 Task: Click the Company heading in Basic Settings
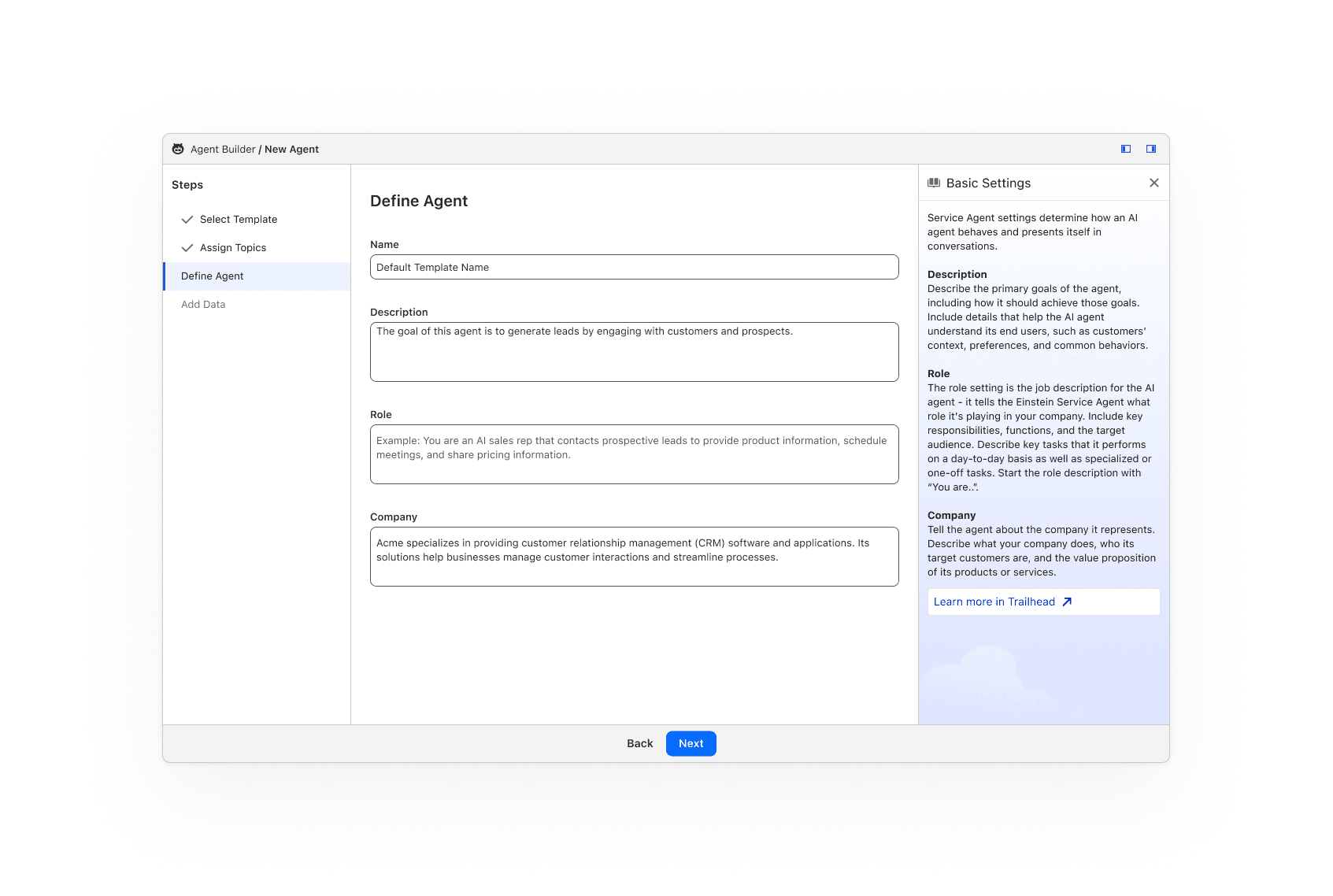pos(951,516)
